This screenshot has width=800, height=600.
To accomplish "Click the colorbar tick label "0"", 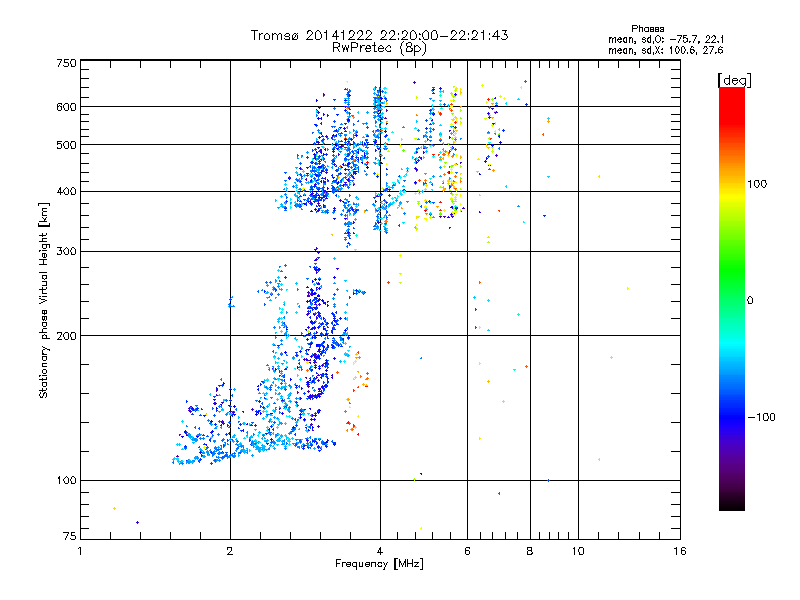I will click(750, 301).
